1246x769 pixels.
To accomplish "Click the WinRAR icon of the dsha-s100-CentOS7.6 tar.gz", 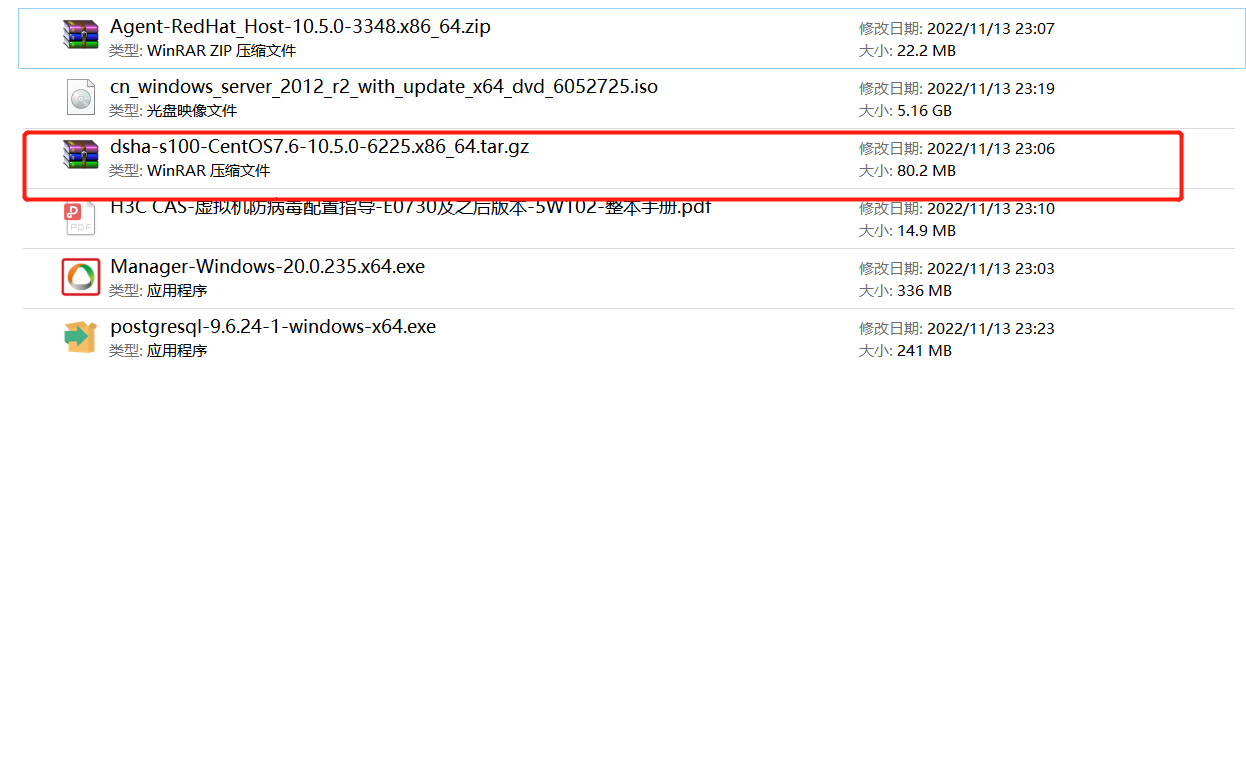I will pos(81,156).
